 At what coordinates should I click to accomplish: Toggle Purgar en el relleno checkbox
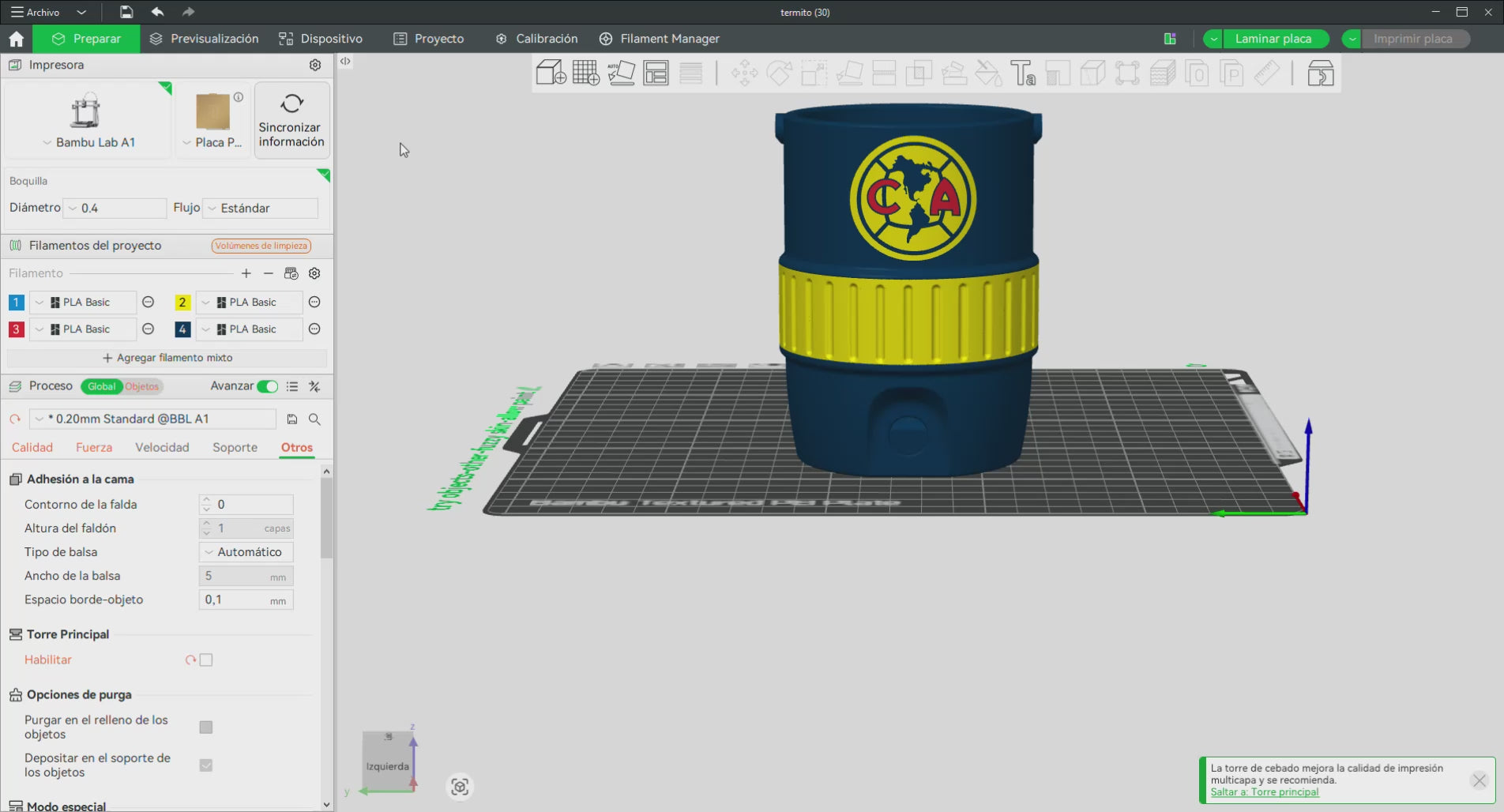206,727
